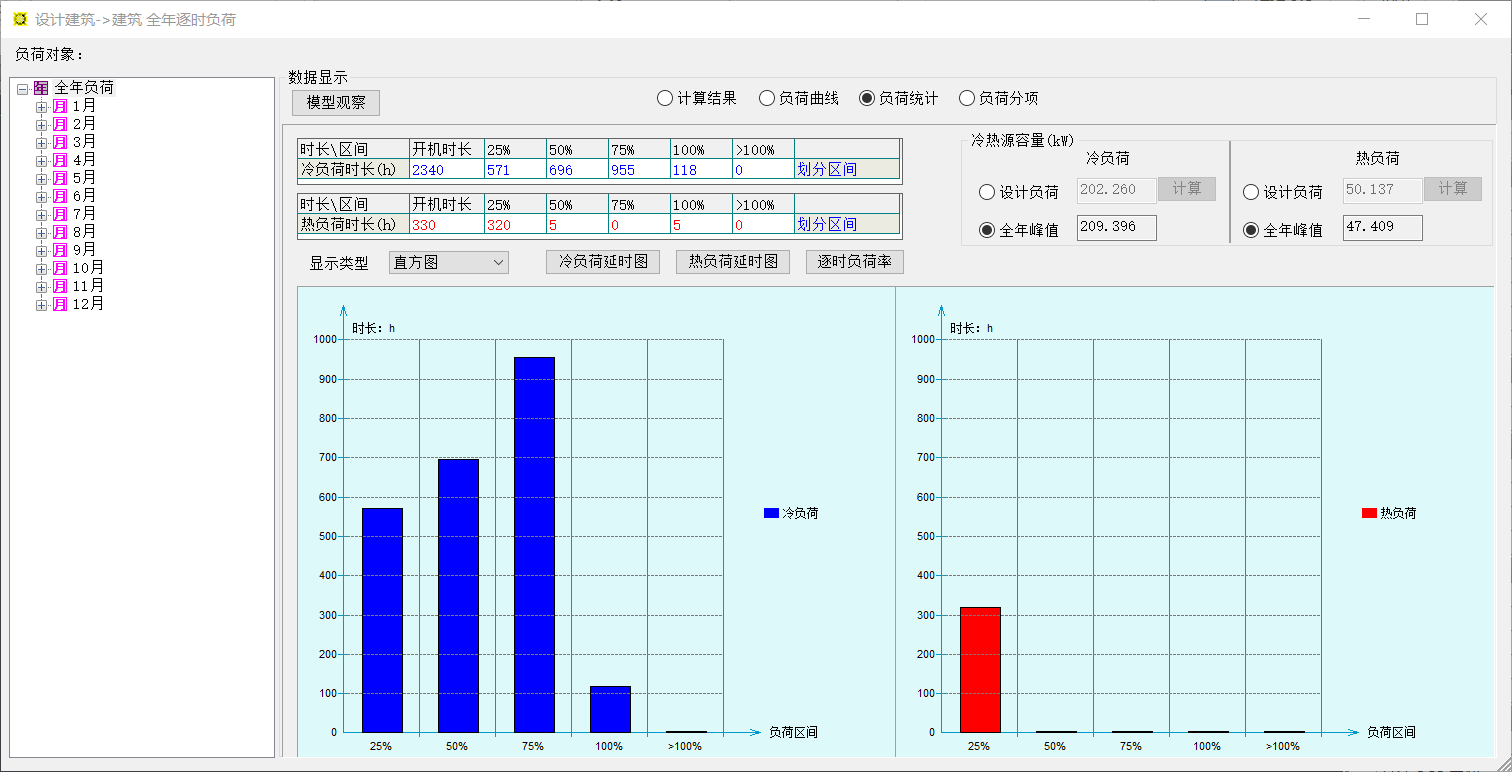The width and height of the screenshot is (1512, 772).
Task: Select the 负荷分项 radio button
Action: [x=967, y=98]
